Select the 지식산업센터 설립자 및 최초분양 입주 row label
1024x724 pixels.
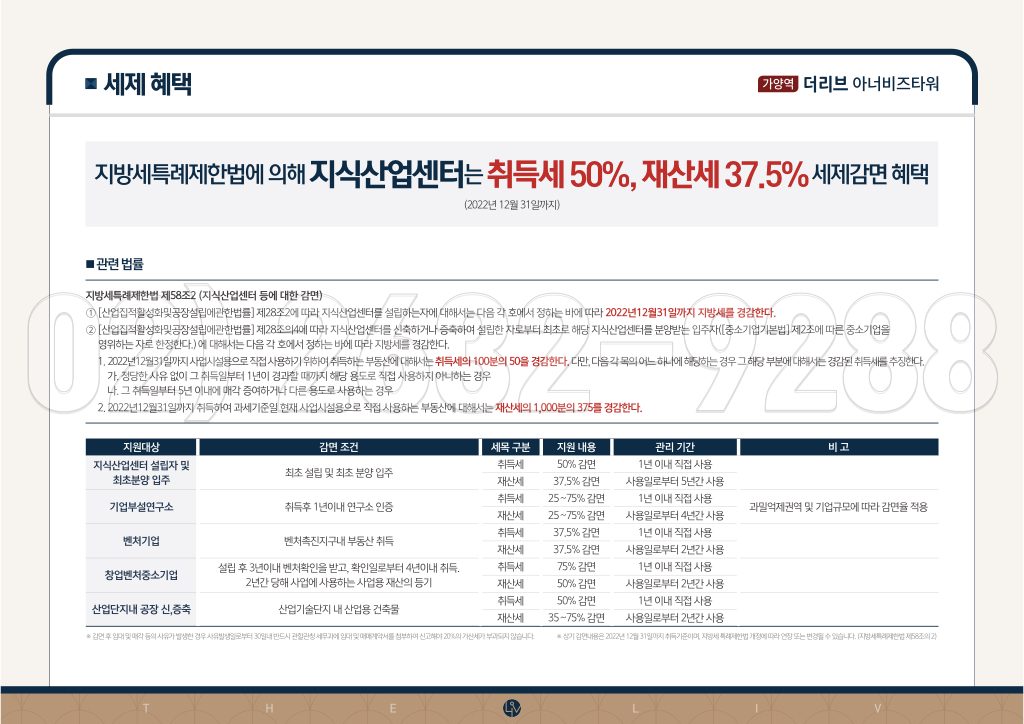pos(141,473)
